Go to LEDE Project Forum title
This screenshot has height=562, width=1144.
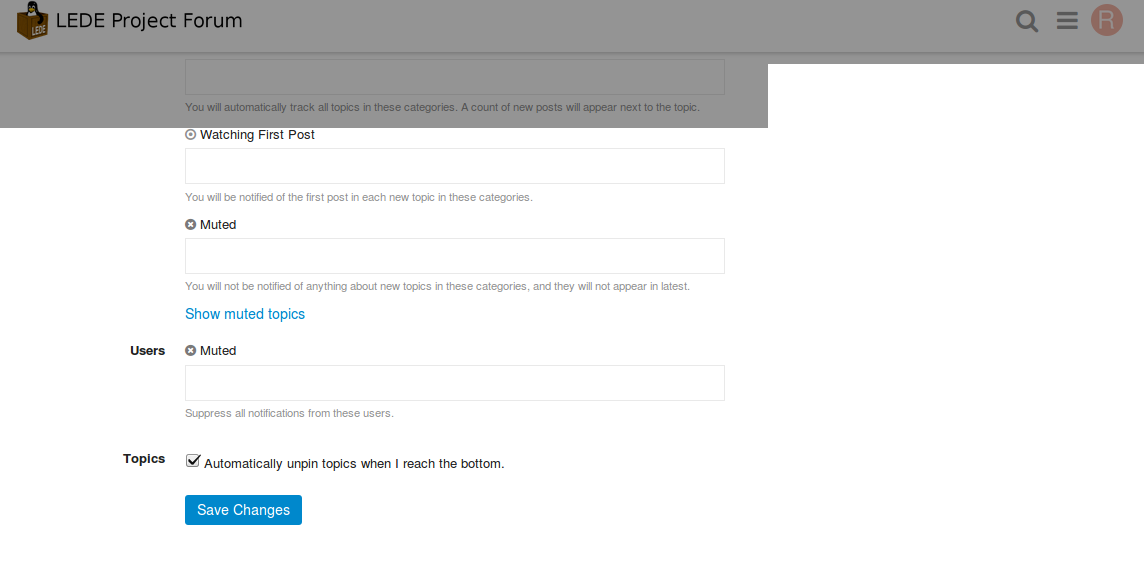click(x=149, y=20)
